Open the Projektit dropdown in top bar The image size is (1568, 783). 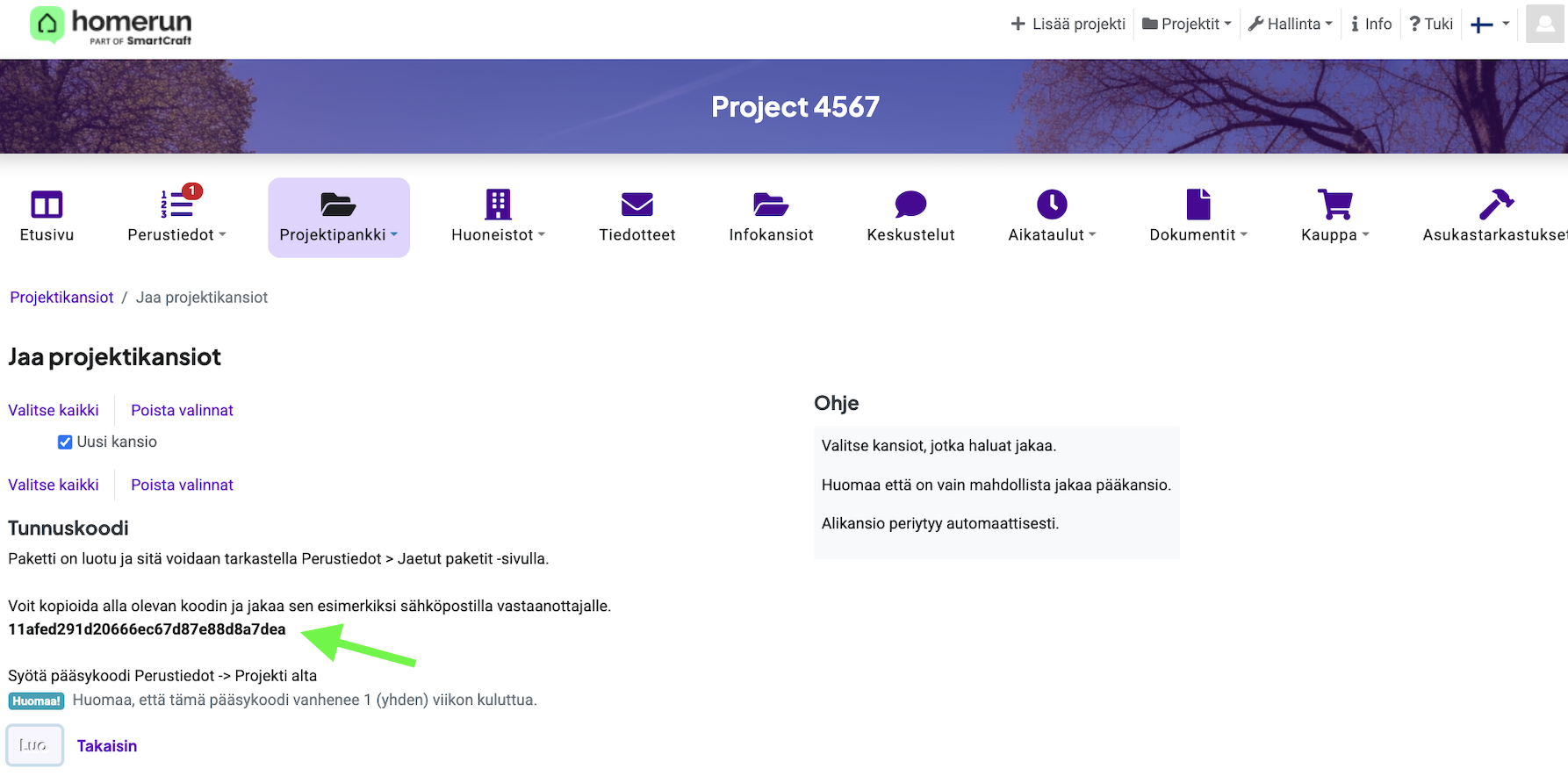(1187, 25)
